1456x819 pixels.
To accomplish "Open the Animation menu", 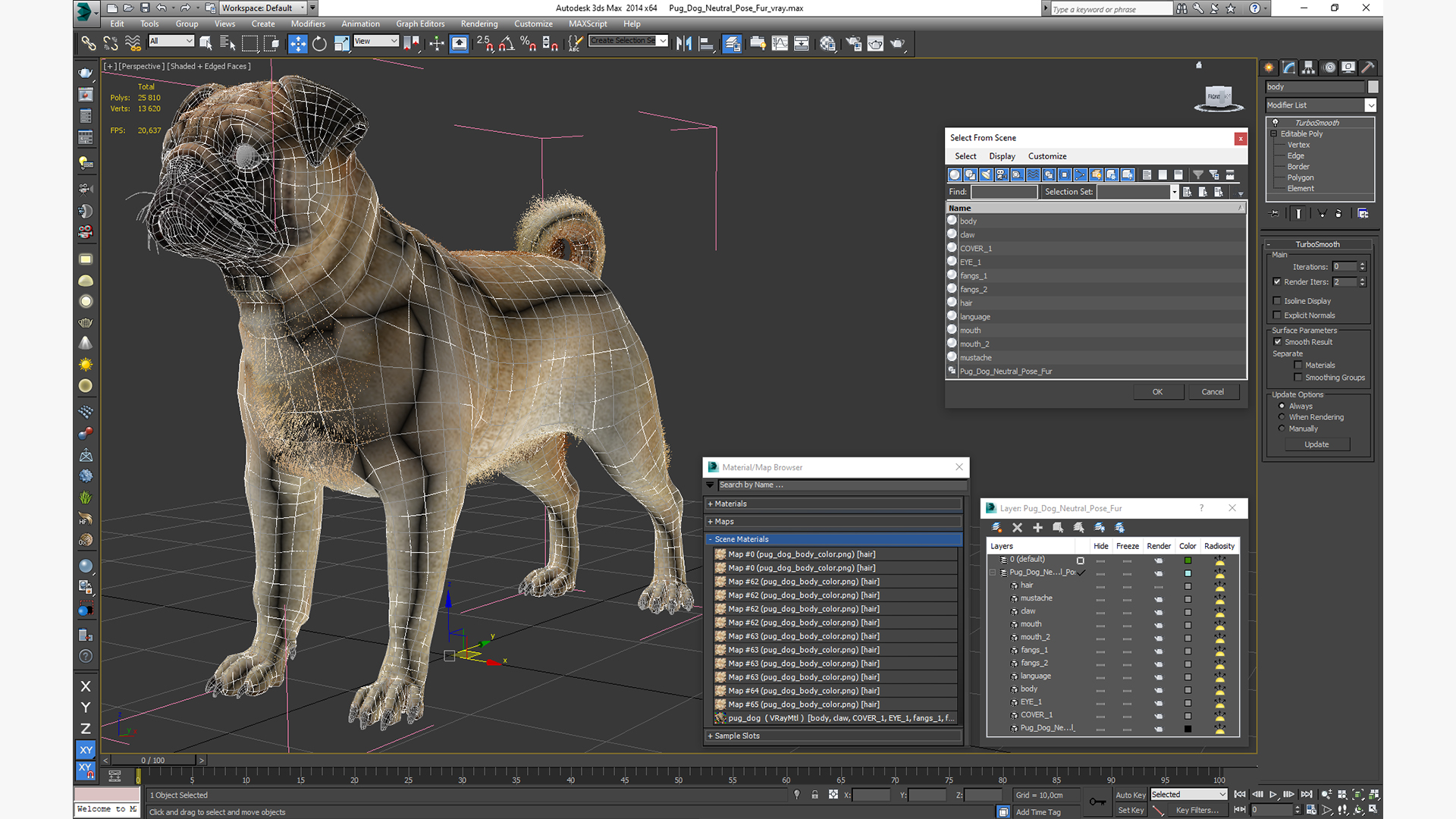I will click(360, 24).
